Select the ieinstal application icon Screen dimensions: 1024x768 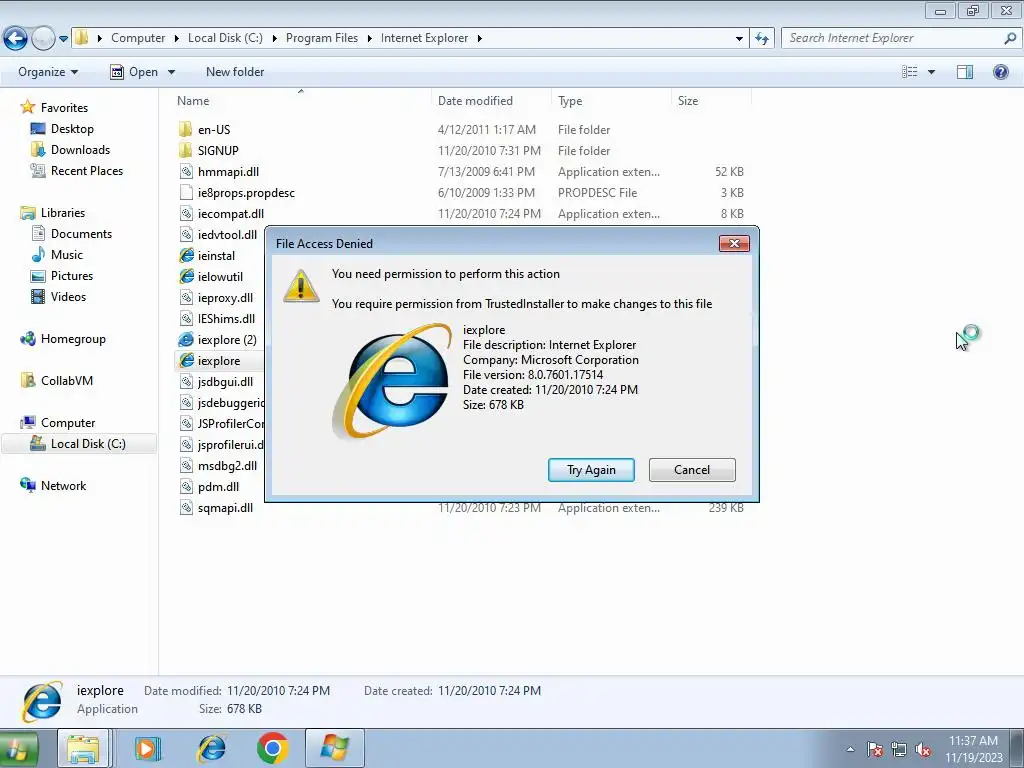click(186, 255)
